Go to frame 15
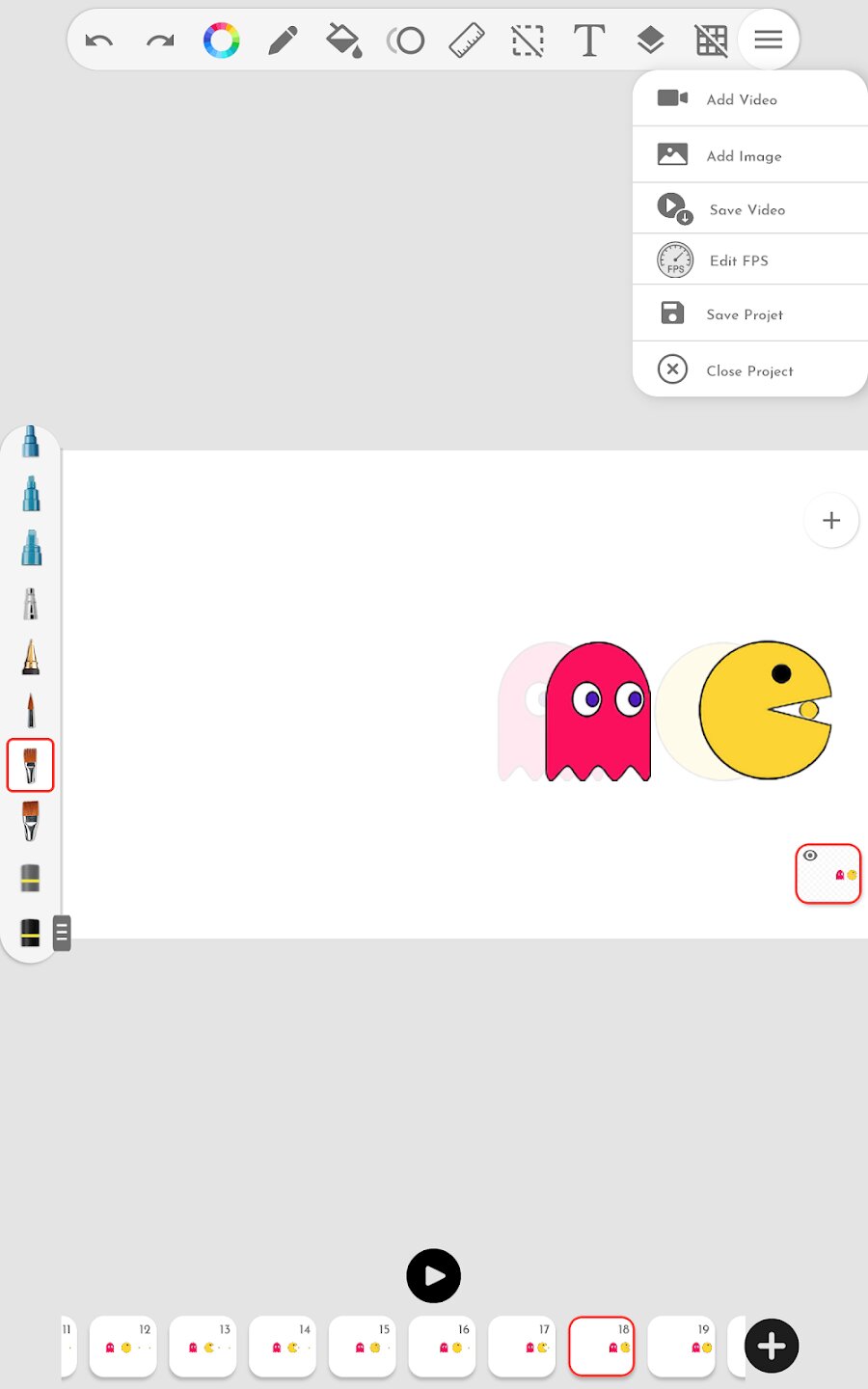The width and height of the screenshot is (868, 1389). point(363,1346)
